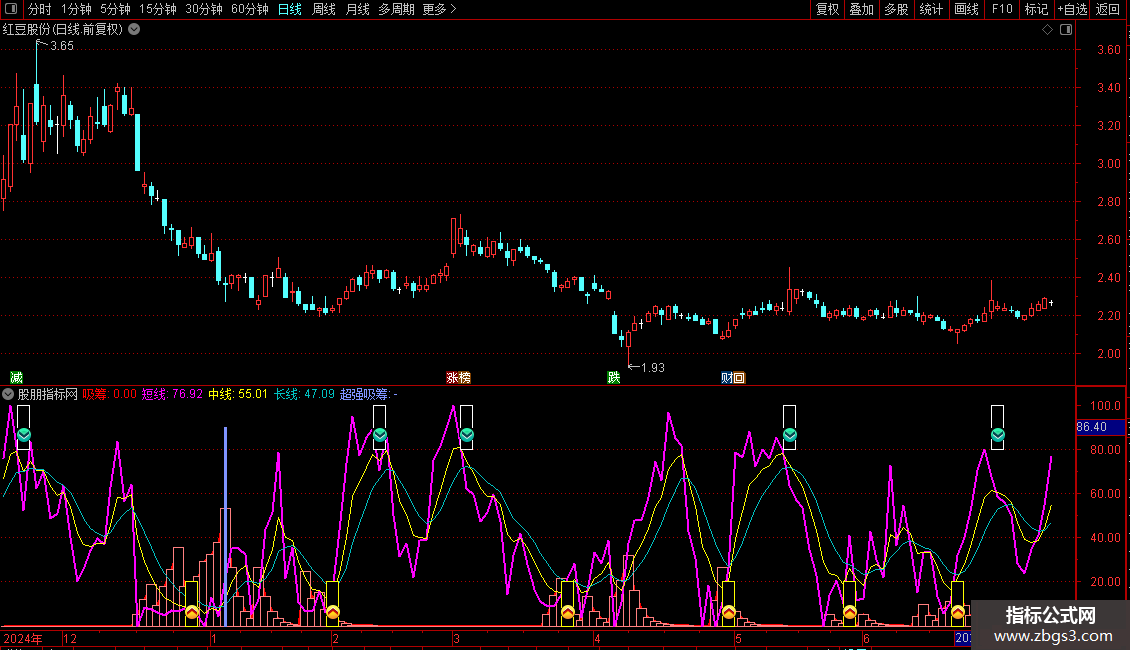The height and width of the screenshot is (650, 1130).
Task: Activate the 画线 drawing tool
Action: tap(966, 9)
